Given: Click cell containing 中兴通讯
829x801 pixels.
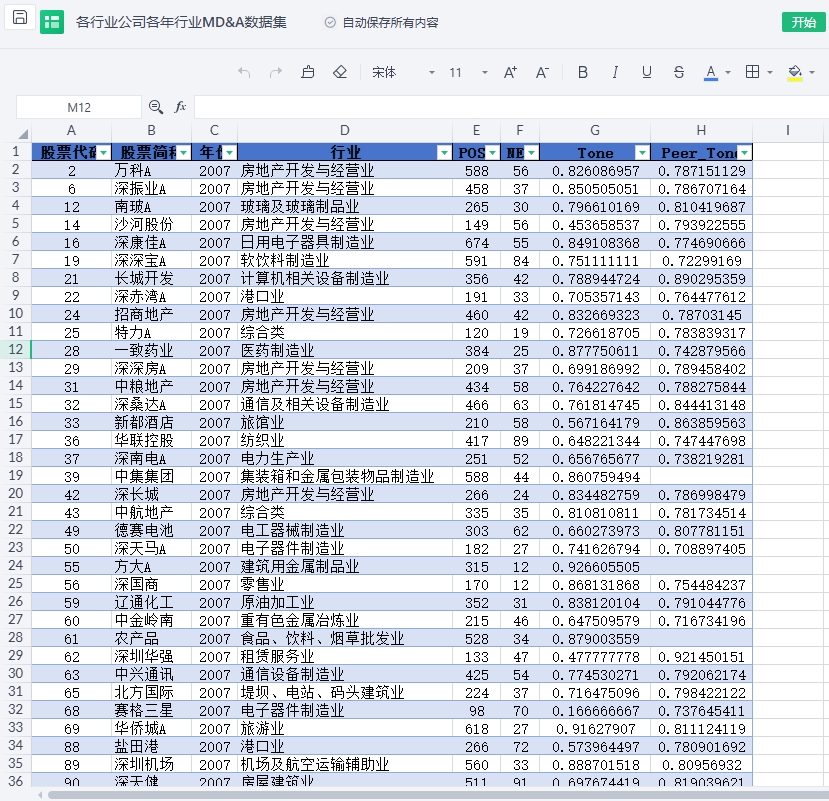Looking at the screenshot, I should click(151, 675).
